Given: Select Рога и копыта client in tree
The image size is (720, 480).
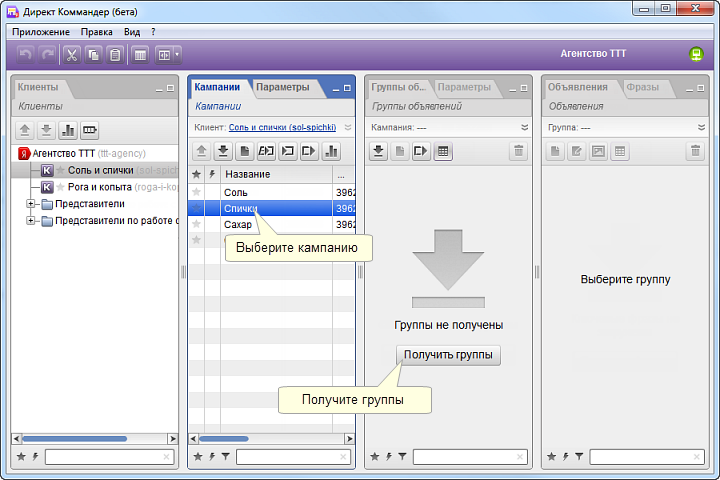Looking at the screenshot, I should pyautogui.click(x=100, y=187).
